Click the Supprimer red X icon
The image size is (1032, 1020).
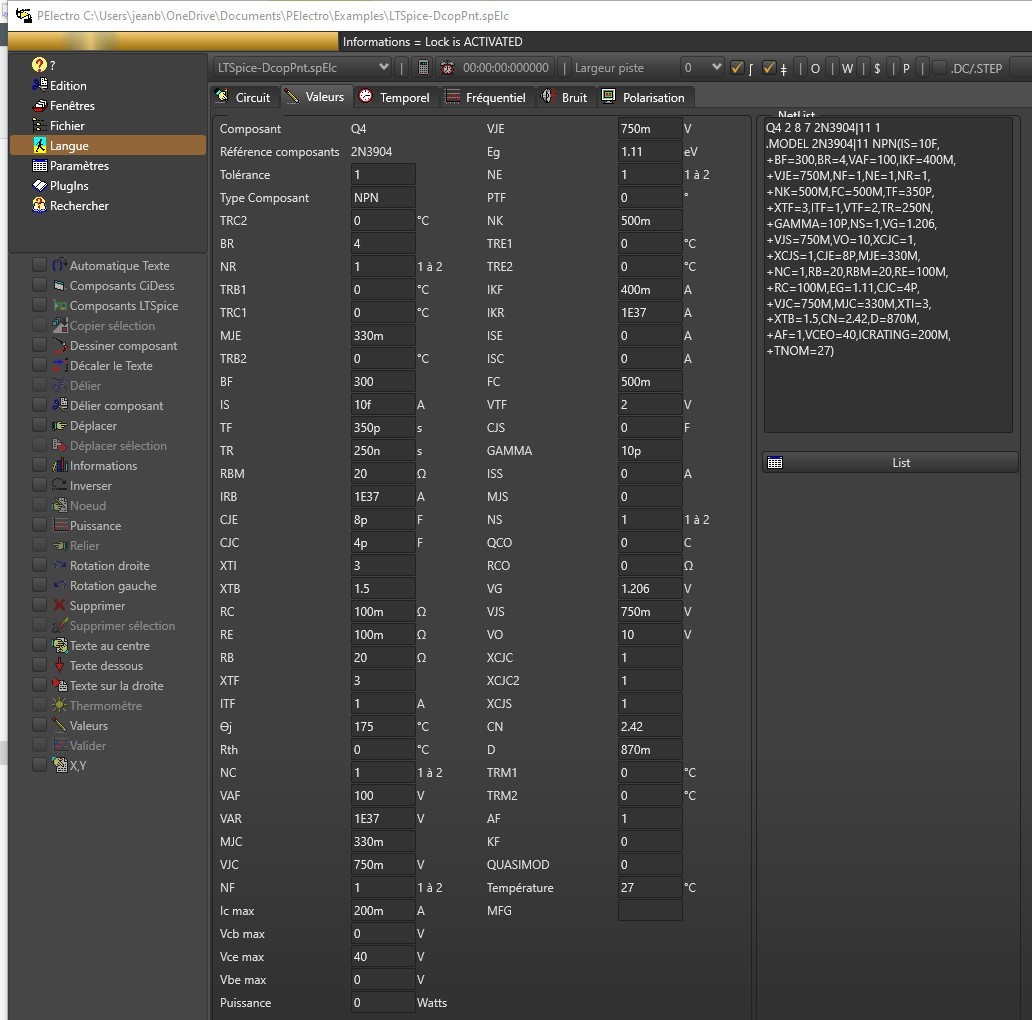pos(59,606)
